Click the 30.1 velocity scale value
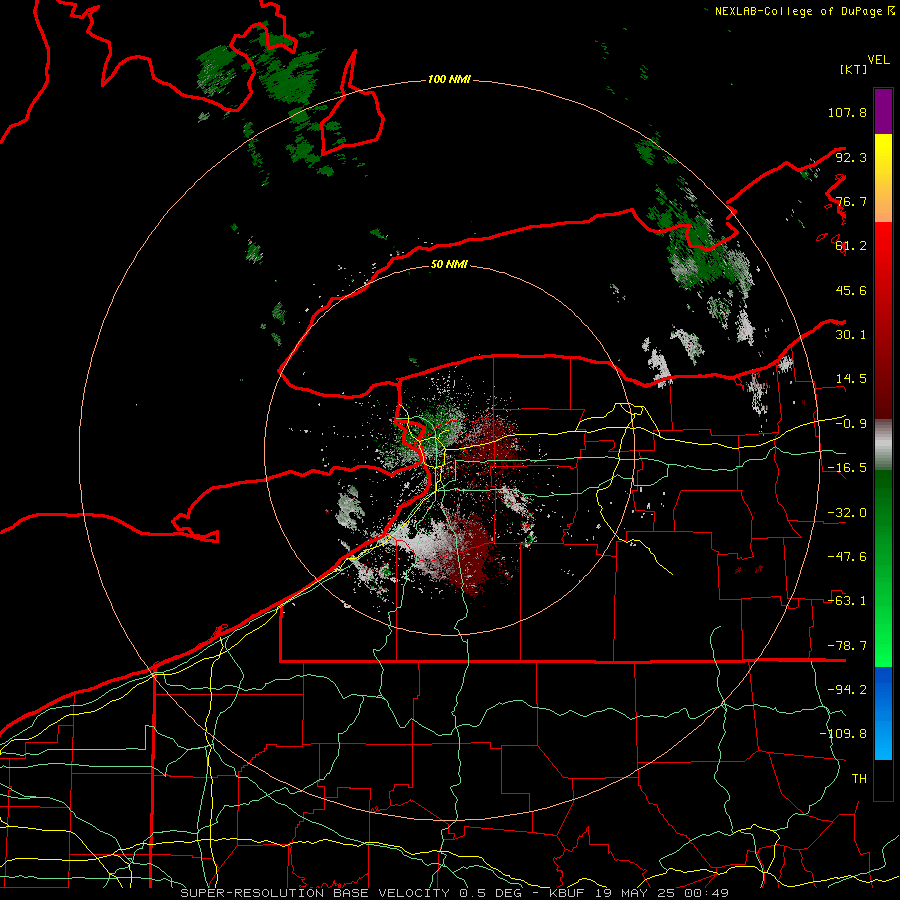900x900 pixels. click(851, 335)
